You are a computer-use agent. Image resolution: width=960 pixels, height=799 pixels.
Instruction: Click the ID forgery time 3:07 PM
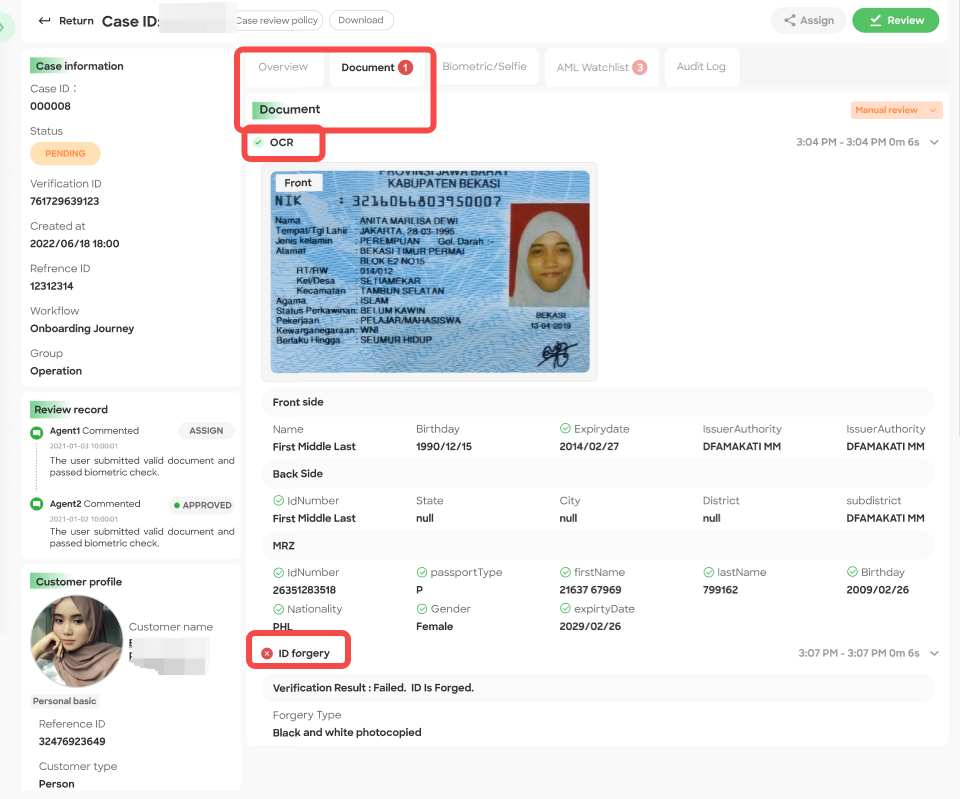tap(858, 653)
